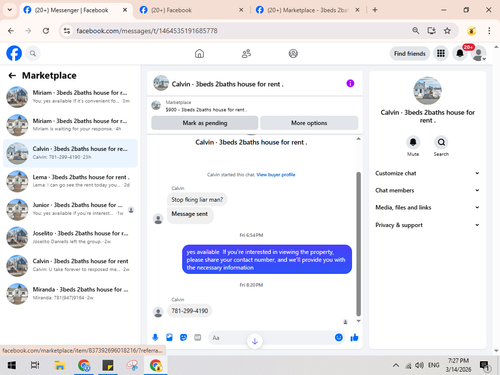The width and height of the screenshot is (500, 375).
Task: Click the More options button
Action: (309, 123)
